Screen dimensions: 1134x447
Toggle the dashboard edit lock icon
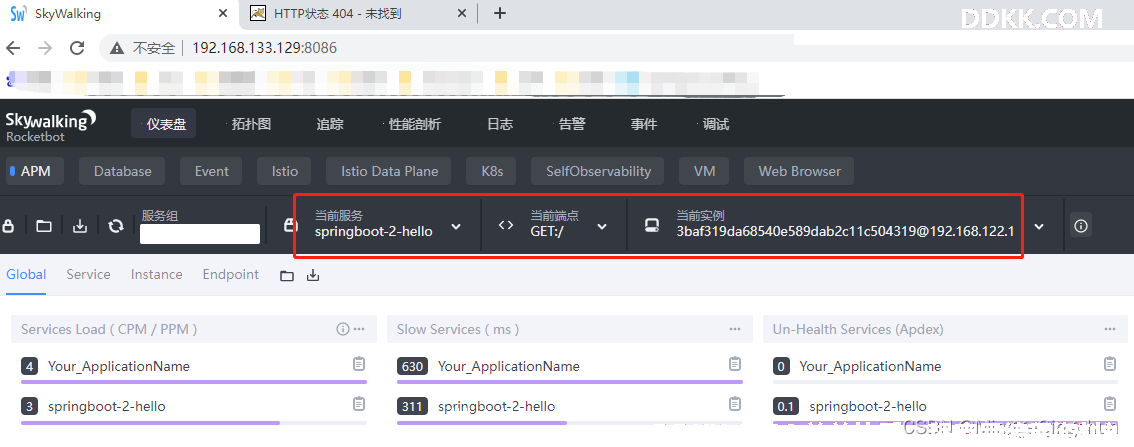click(9, 226)
